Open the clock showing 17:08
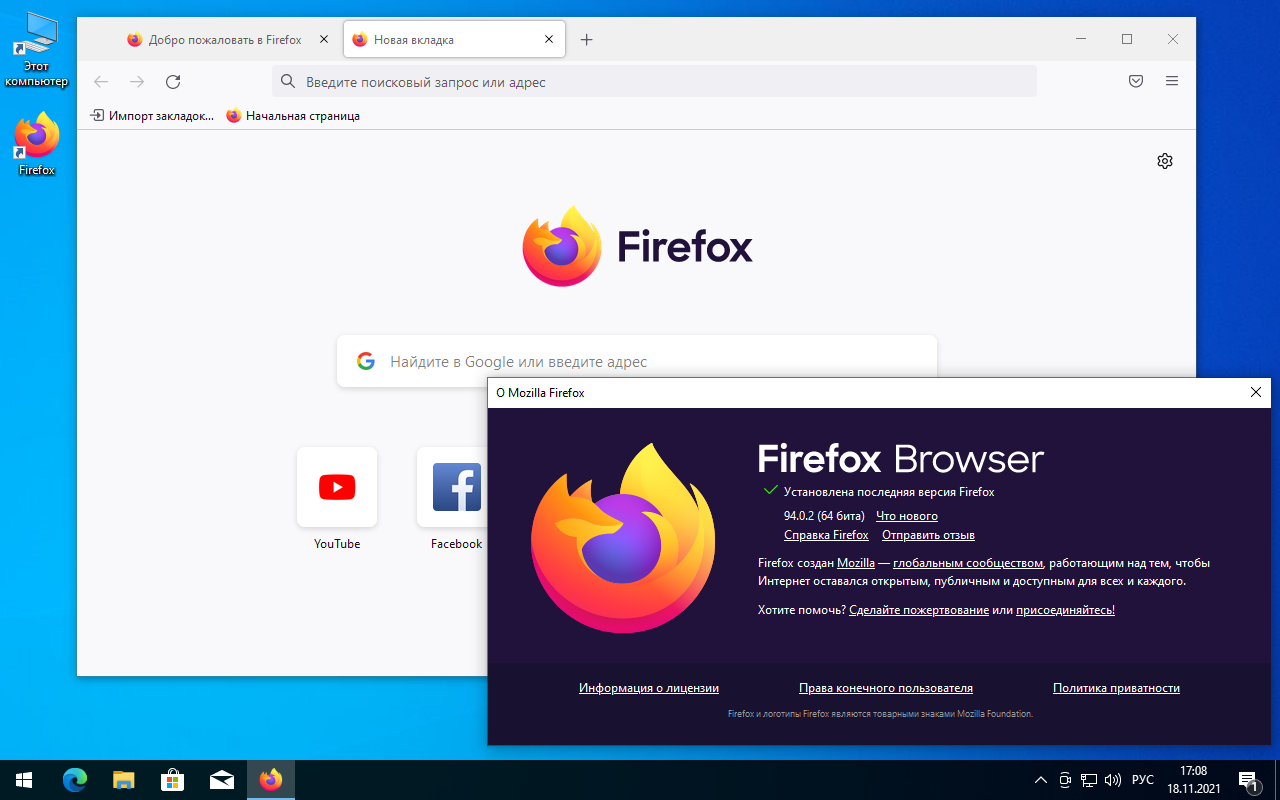The width and height of the screenshot is (1280, 800). click(x=1193, y=780)
